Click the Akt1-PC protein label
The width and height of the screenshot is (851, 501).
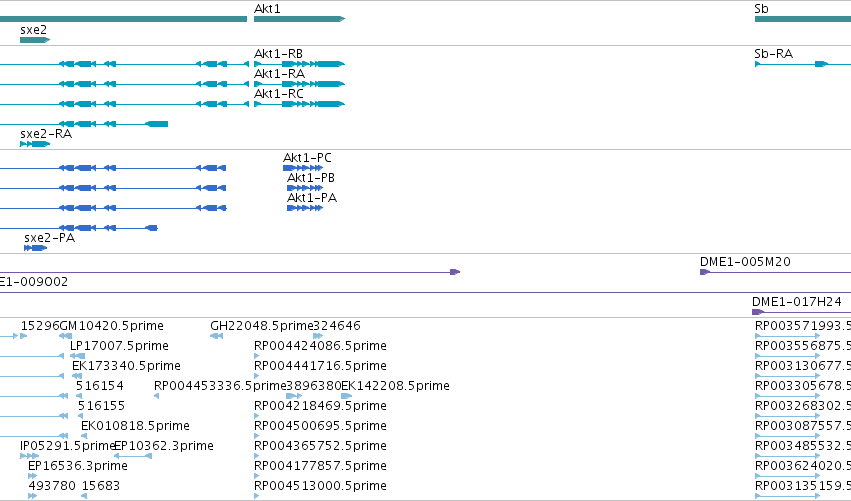point(307,158)
